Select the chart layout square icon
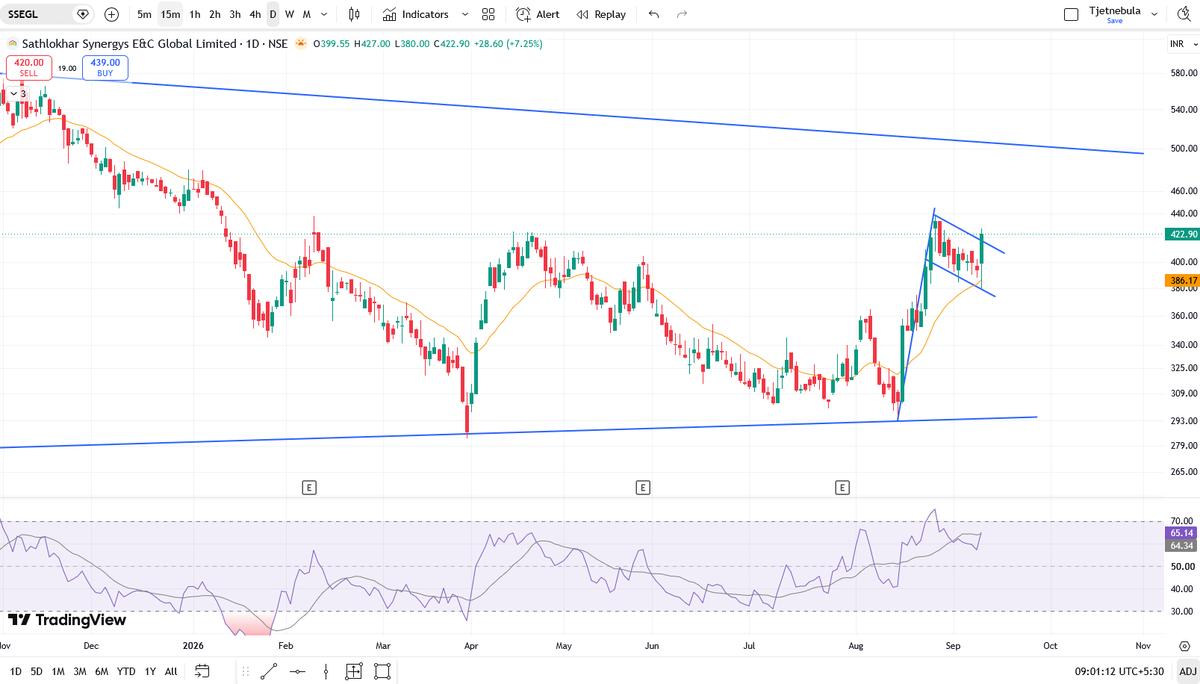This screenshot has width=1200, height=684. [1071, 14]
